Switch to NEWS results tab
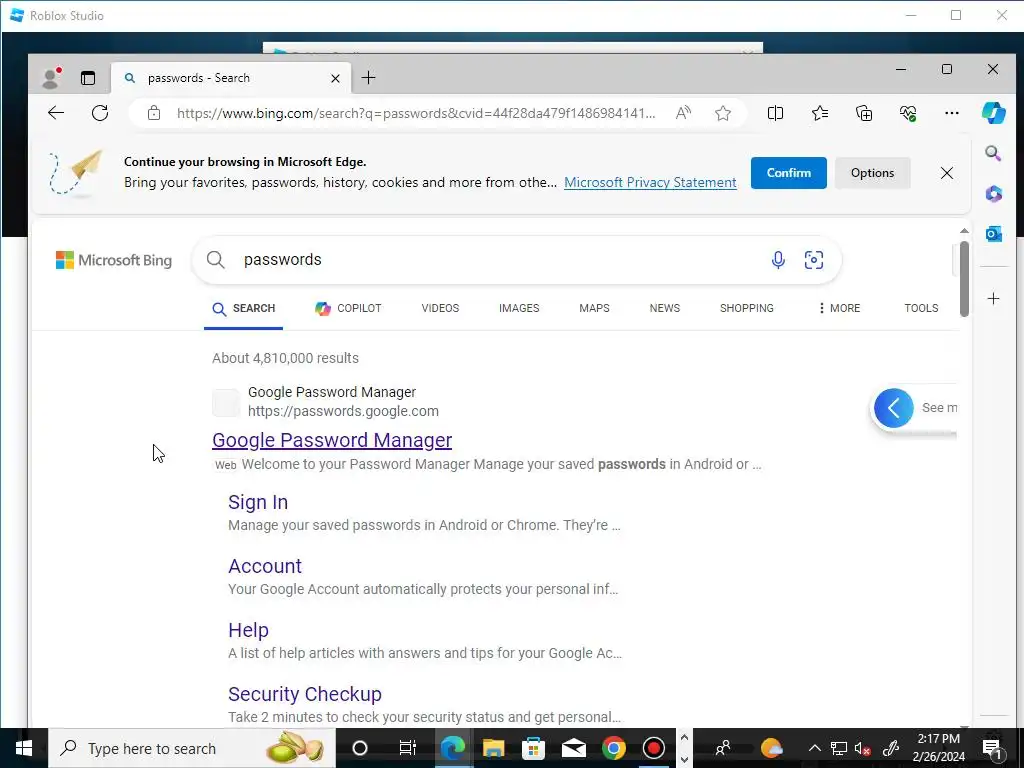The width and height of the screenshot is (1024, 768). pos(664,308)
